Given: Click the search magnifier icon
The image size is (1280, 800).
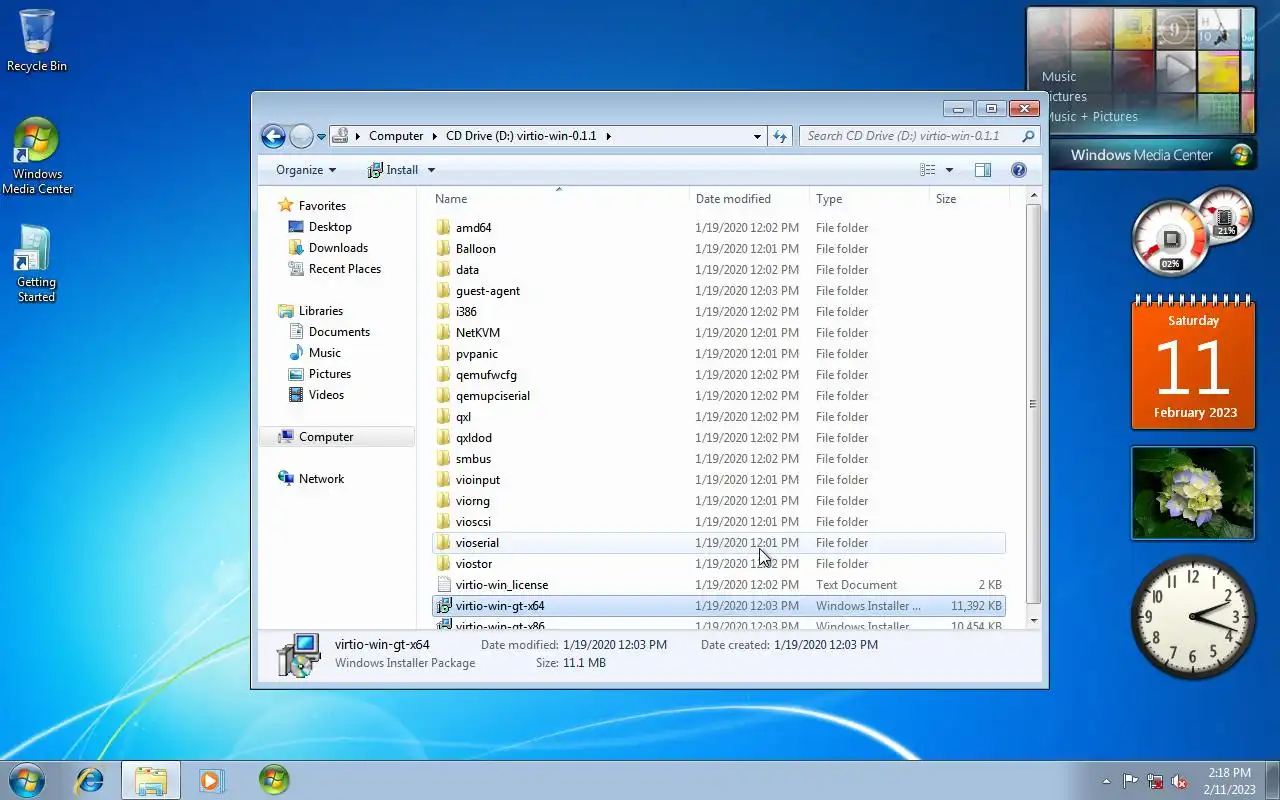Looking at the screenshot, I should (x=1028, y=136).
